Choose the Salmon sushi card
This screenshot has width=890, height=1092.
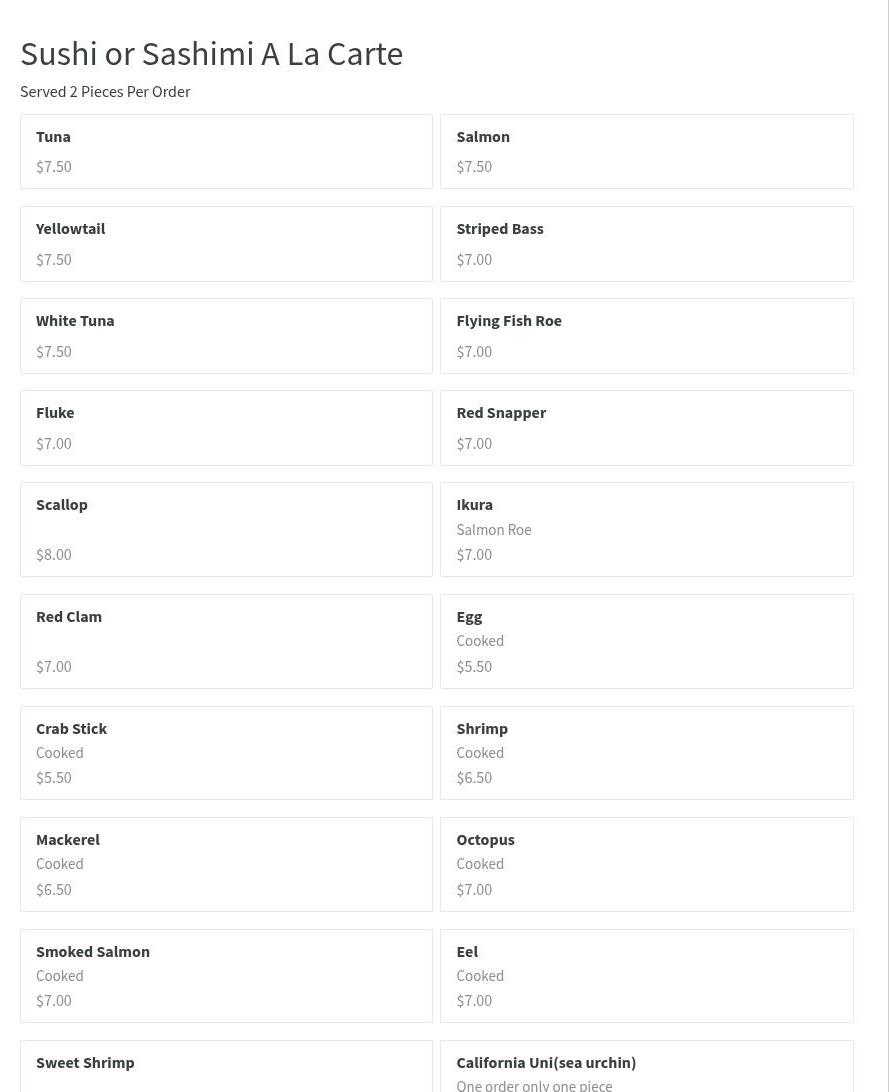(x=647, y=152)
